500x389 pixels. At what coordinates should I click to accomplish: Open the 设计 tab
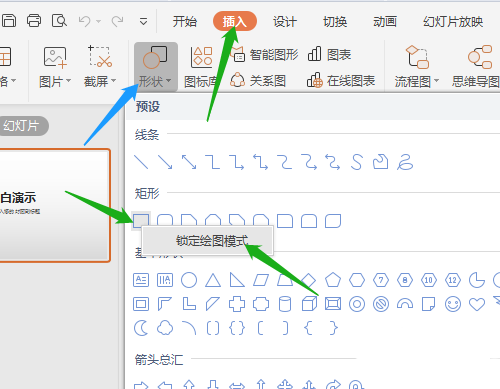coord(285,22)
